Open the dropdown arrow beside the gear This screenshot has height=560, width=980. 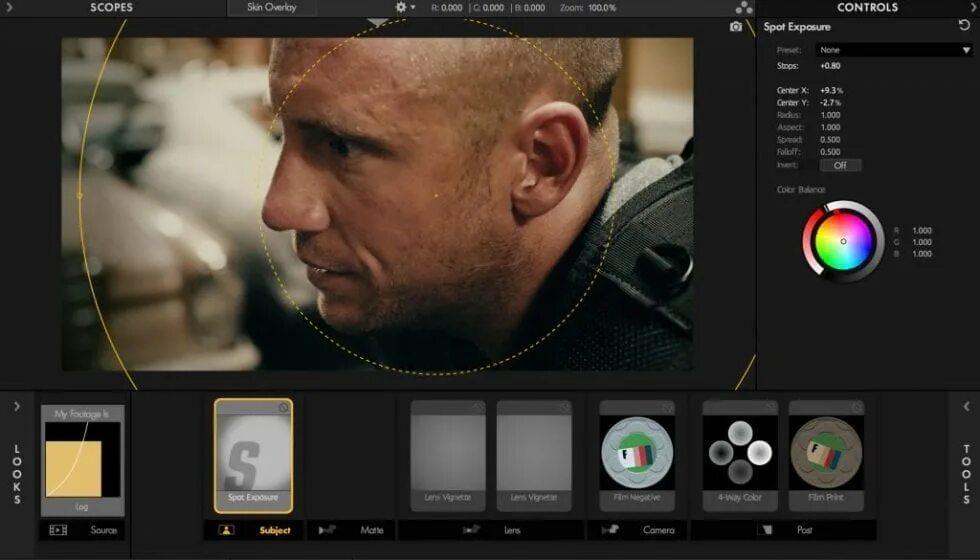(413, 8)
